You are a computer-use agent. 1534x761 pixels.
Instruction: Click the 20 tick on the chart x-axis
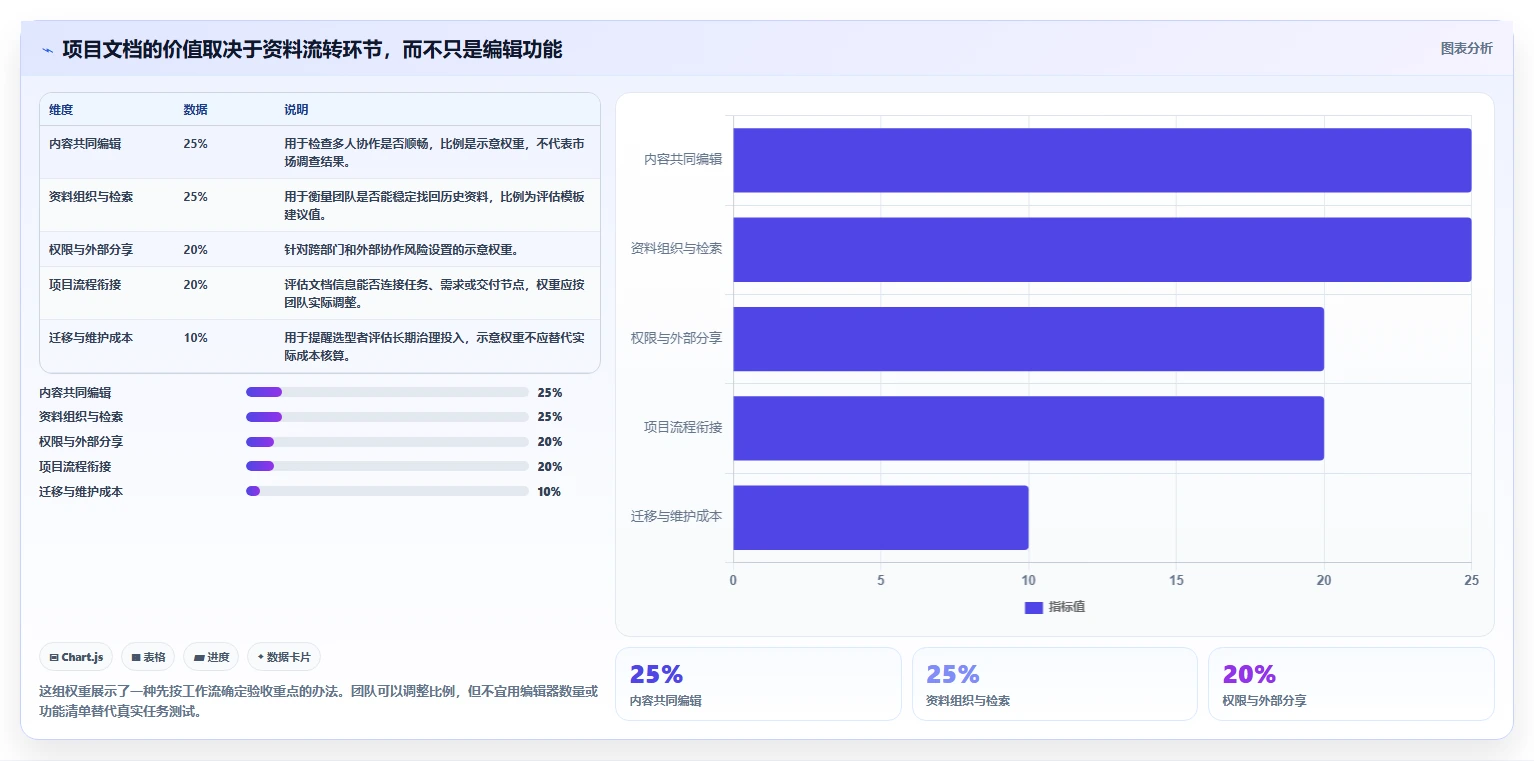tap(1324, 580)
